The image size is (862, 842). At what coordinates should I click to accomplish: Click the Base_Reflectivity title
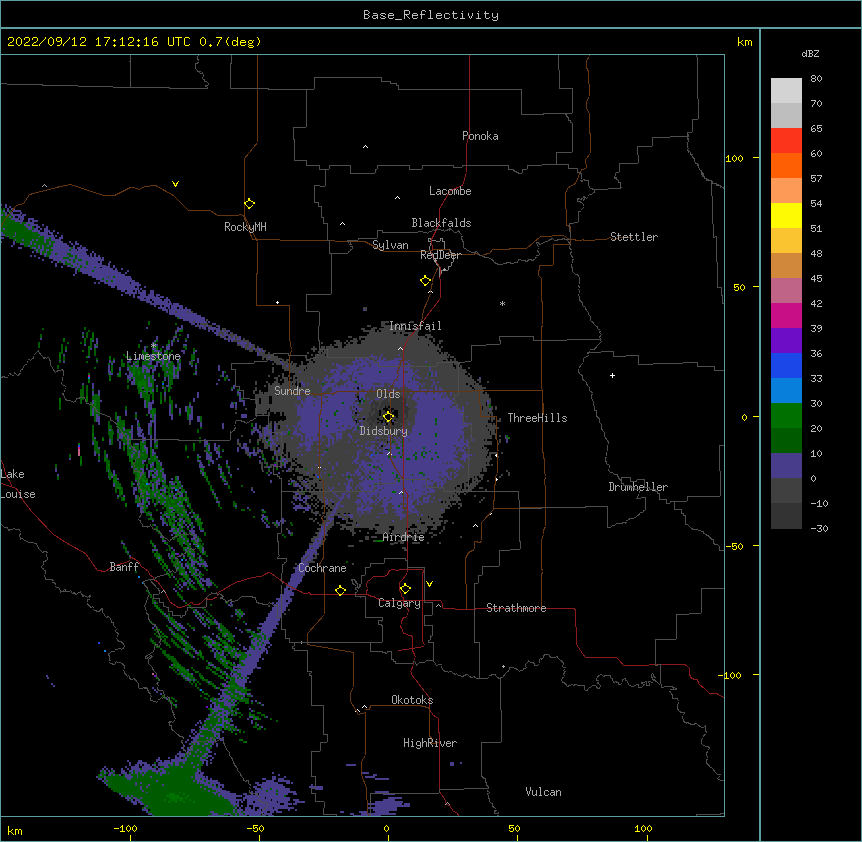point(431,15)
